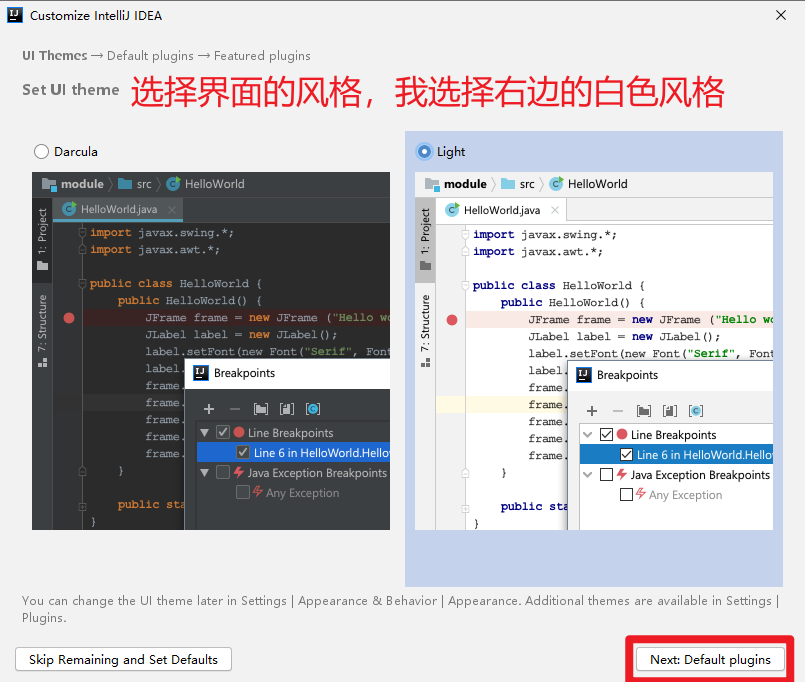Click Remove breakpoint minus in Light preview
Viewport: 805px width, 682px height.
tap(618, 411)
